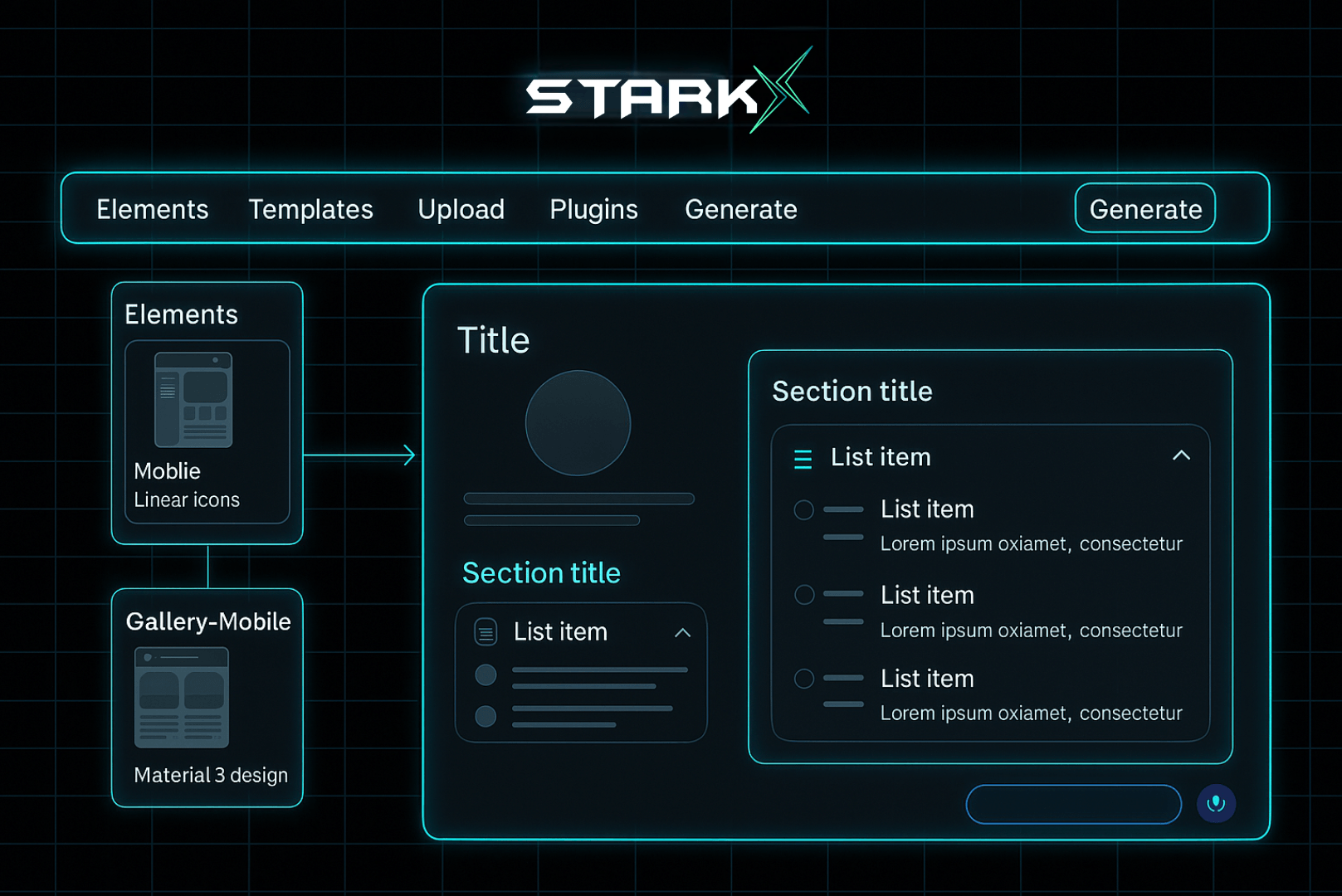
Task: Select the Moblie Linear icons thumbnail
Action: (x=193, y=400)
